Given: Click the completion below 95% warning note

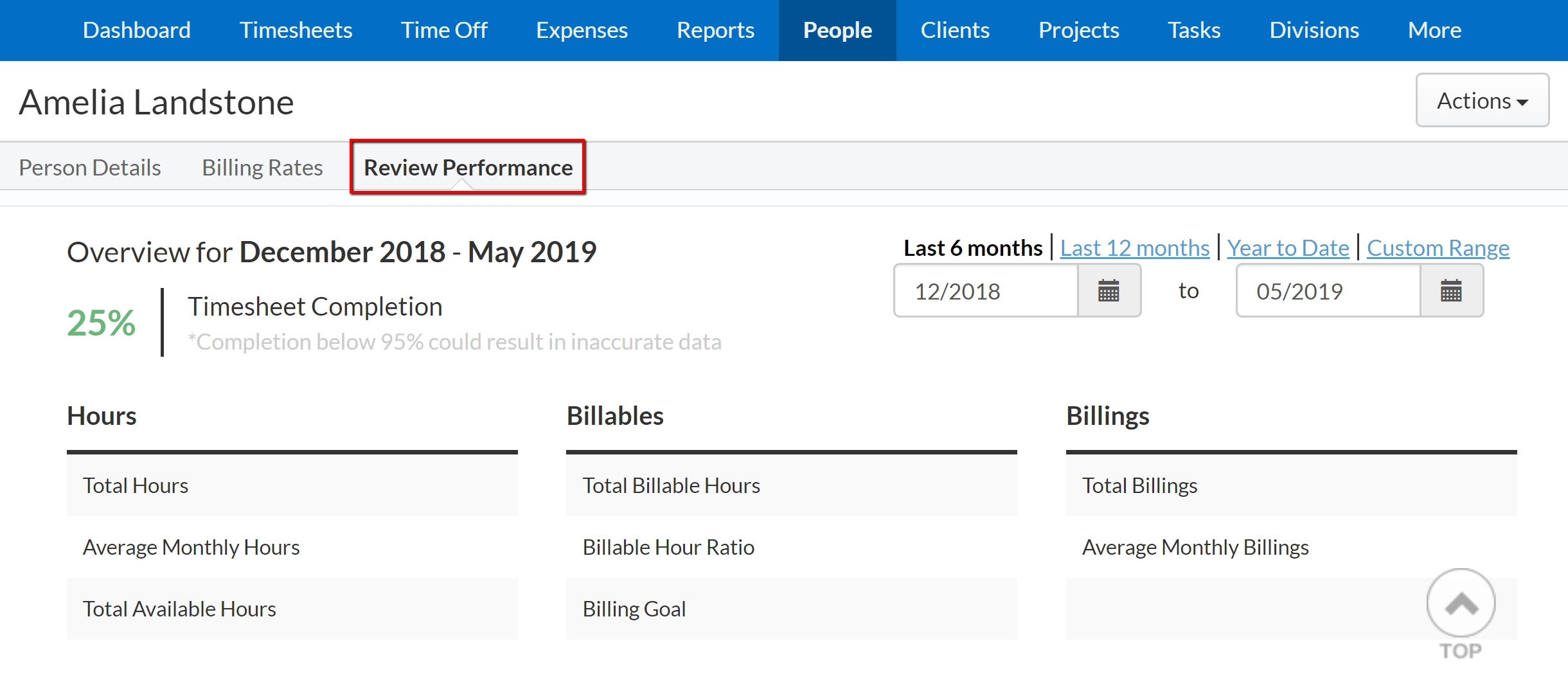Looking at the screenshot, I should point(454,341).
